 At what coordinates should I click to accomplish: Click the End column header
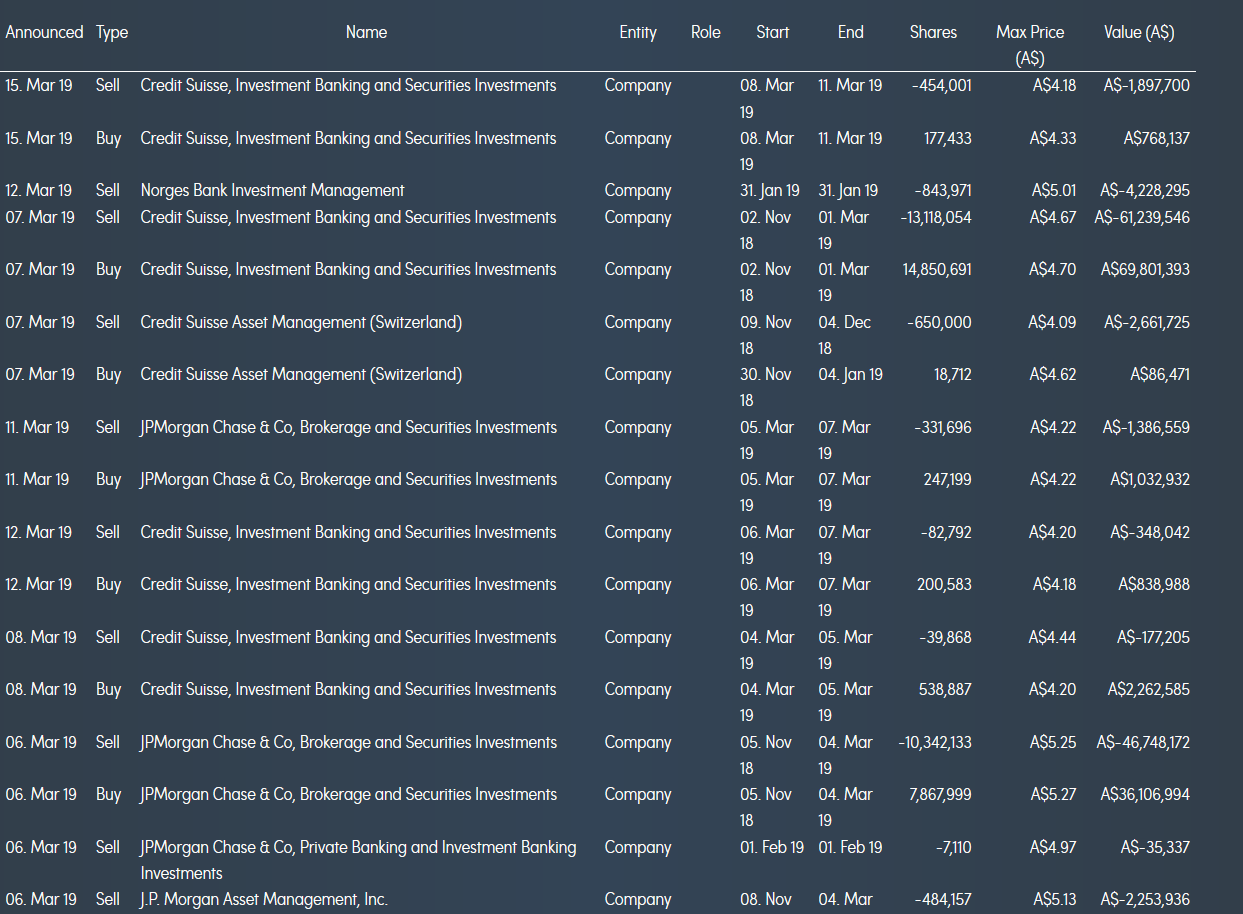pos(851,32)
